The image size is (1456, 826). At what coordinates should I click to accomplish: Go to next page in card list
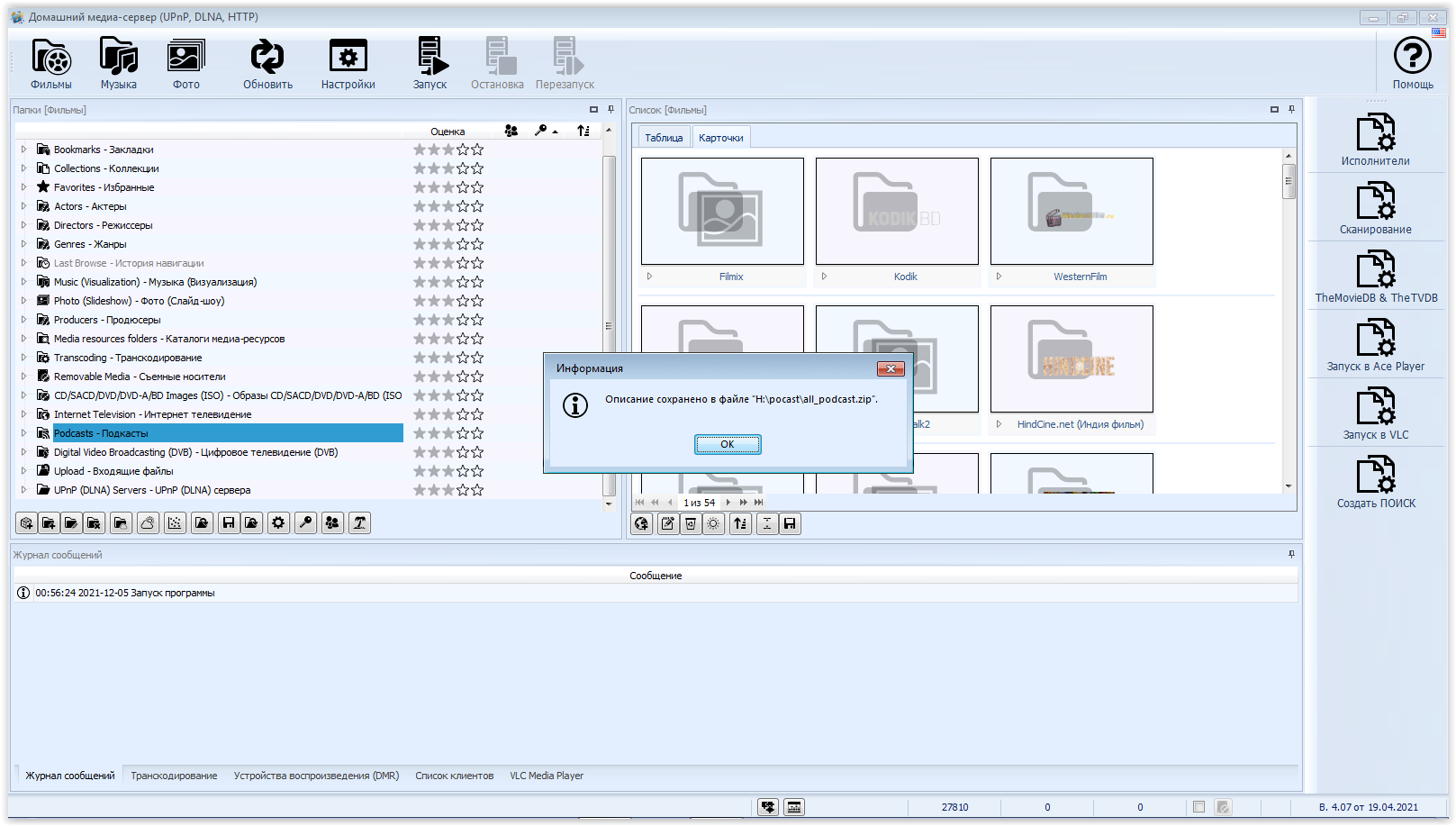point(728,503)
